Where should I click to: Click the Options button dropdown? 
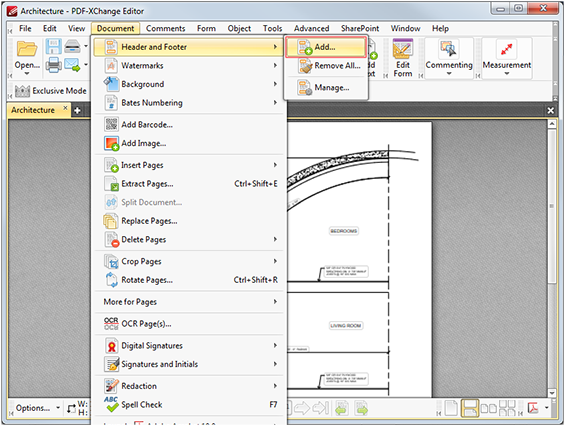tap(37, 408)
